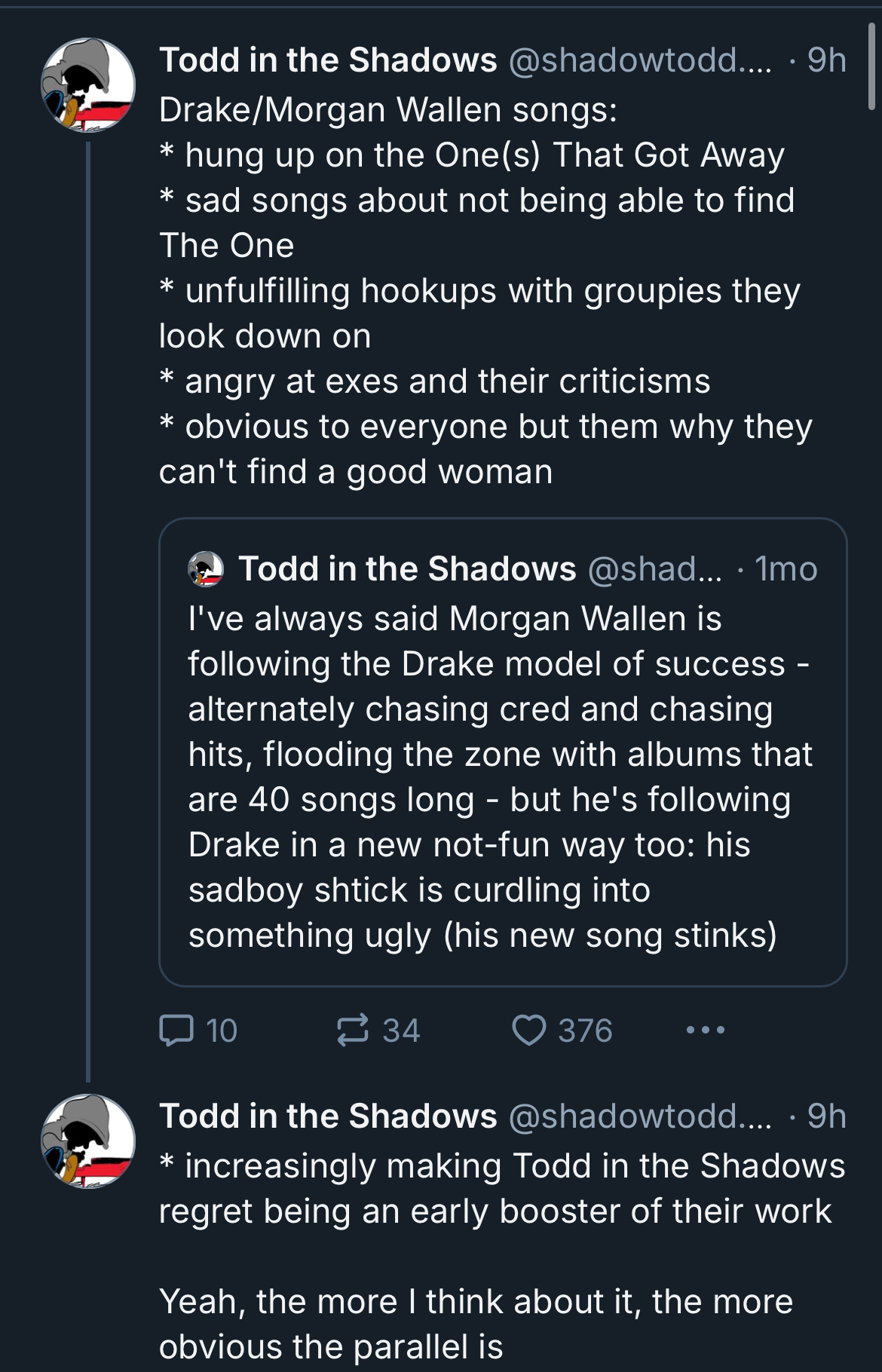The image size is (882, 1372).
Task: Tap the 1mo timestamp in the quoted post
Action: 786,569
